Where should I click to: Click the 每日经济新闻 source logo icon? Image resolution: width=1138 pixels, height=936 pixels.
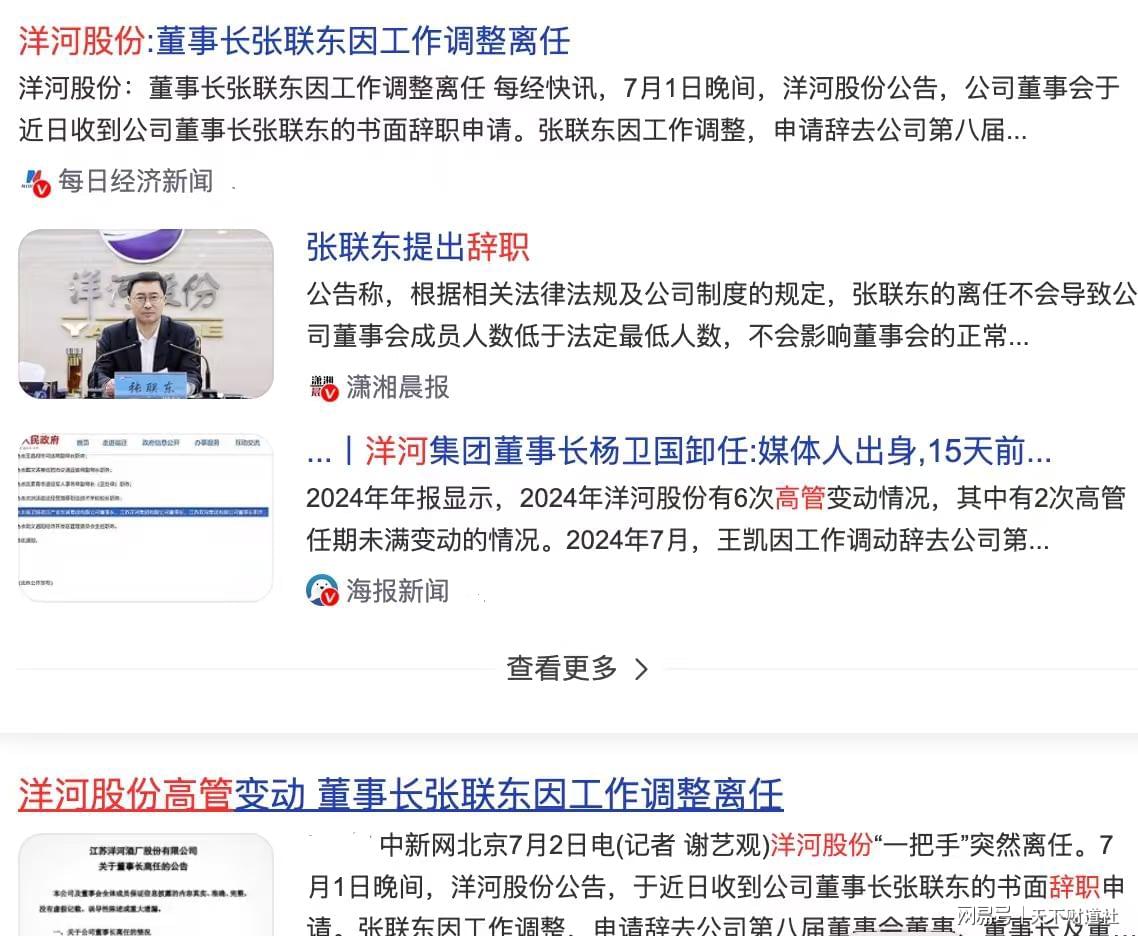[x=36, y=182]
